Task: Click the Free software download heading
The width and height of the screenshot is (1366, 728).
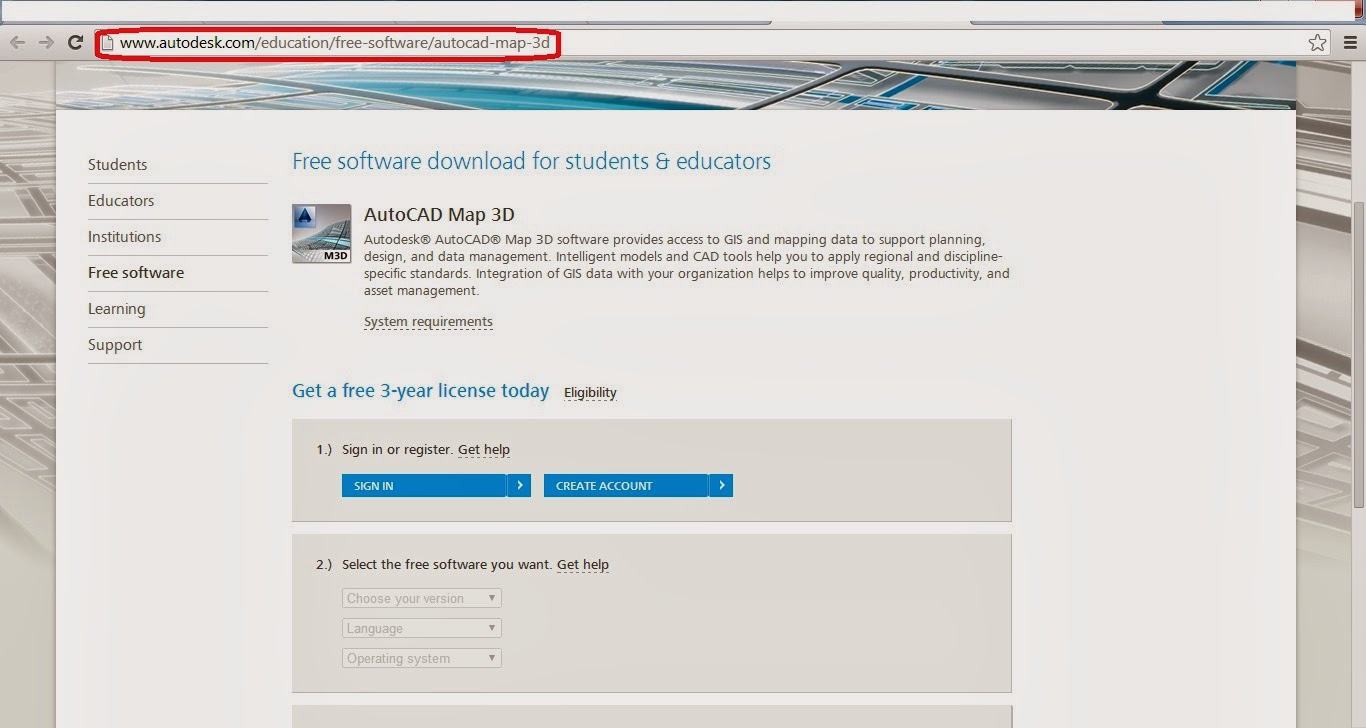Action: 531,161
